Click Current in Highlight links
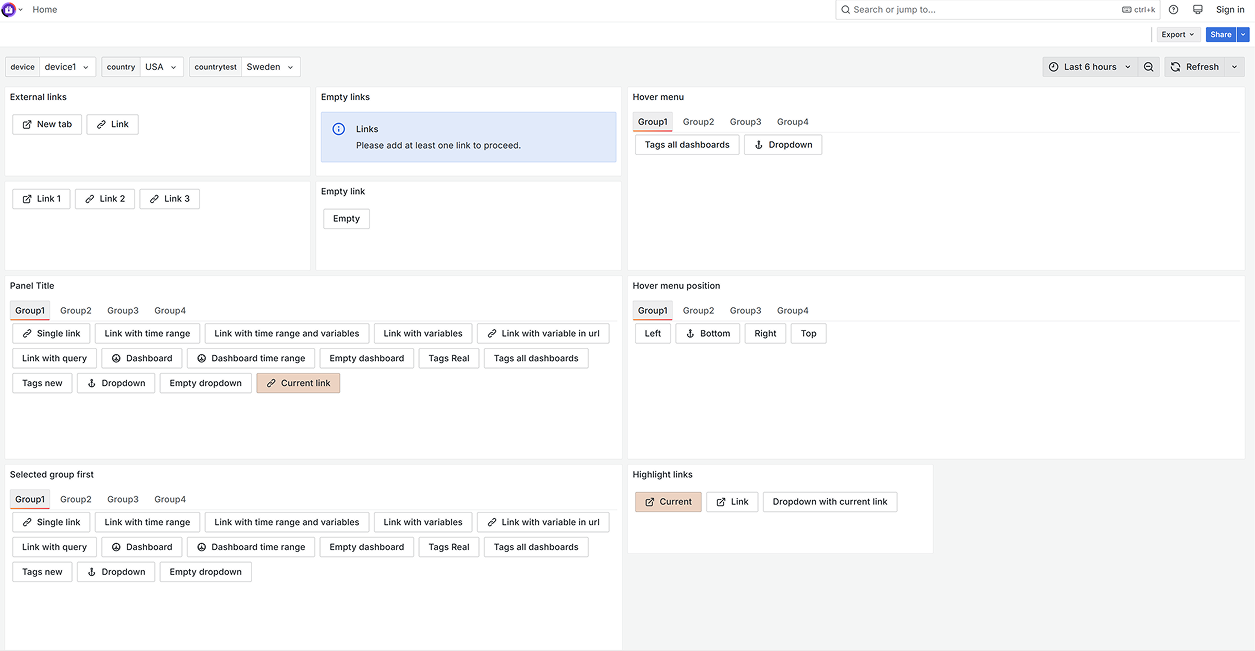 point(668,502)
